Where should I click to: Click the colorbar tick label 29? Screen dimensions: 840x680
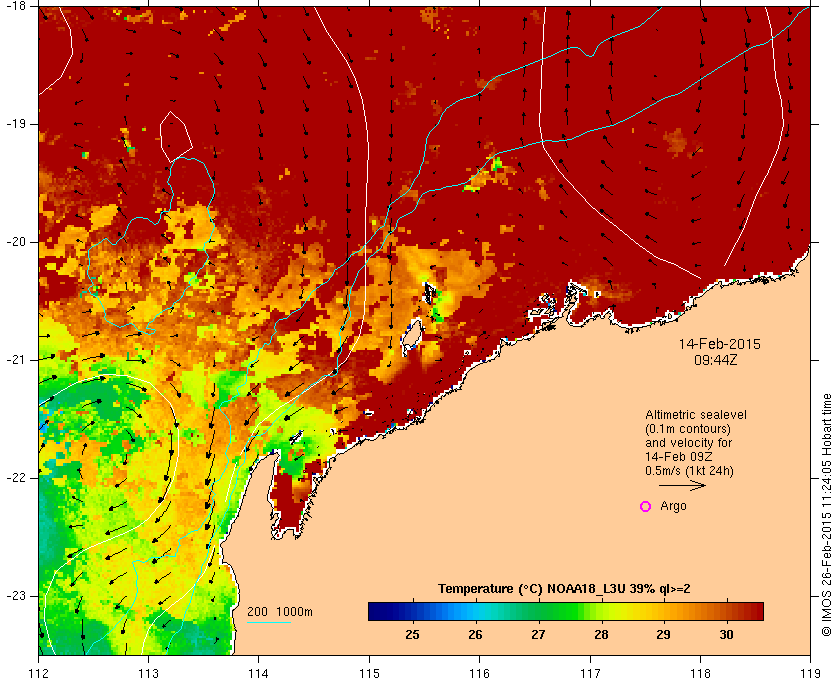click(664, 635)
